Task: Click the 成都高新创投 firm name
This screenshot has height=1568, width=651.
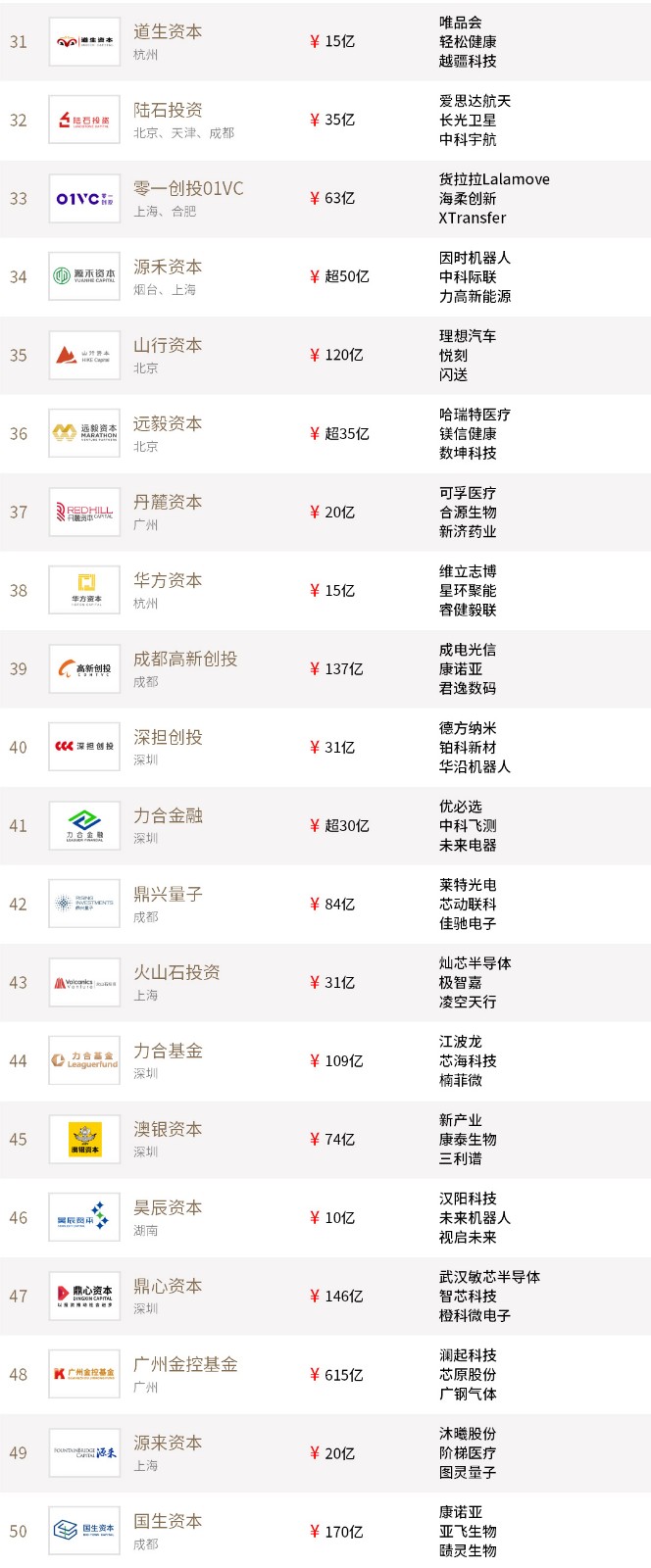Action: point(185,659)
